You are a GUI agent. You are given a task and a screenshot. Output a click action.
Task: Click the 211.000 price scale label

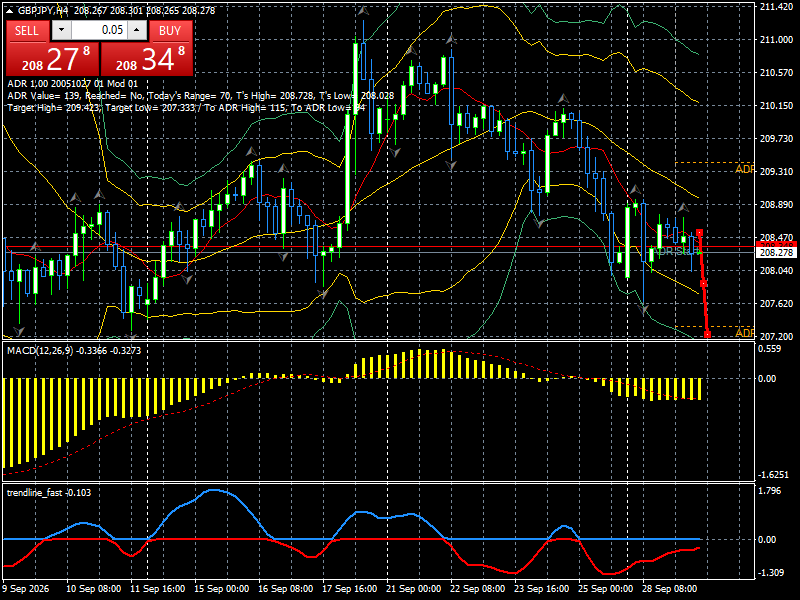[x=776, y=40]
